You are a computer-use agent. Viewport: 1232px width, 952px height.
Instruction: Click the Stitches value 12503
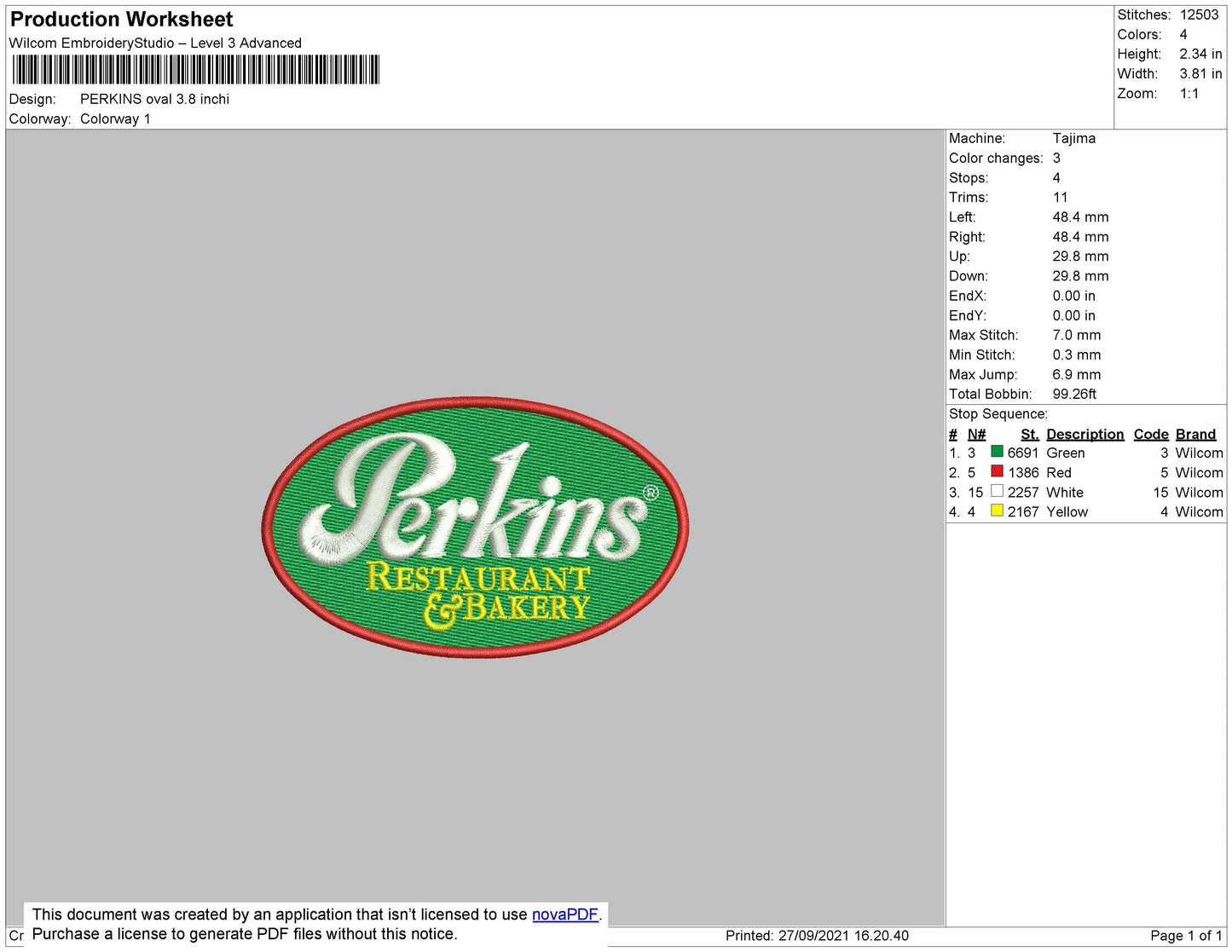coord(1199,14)
